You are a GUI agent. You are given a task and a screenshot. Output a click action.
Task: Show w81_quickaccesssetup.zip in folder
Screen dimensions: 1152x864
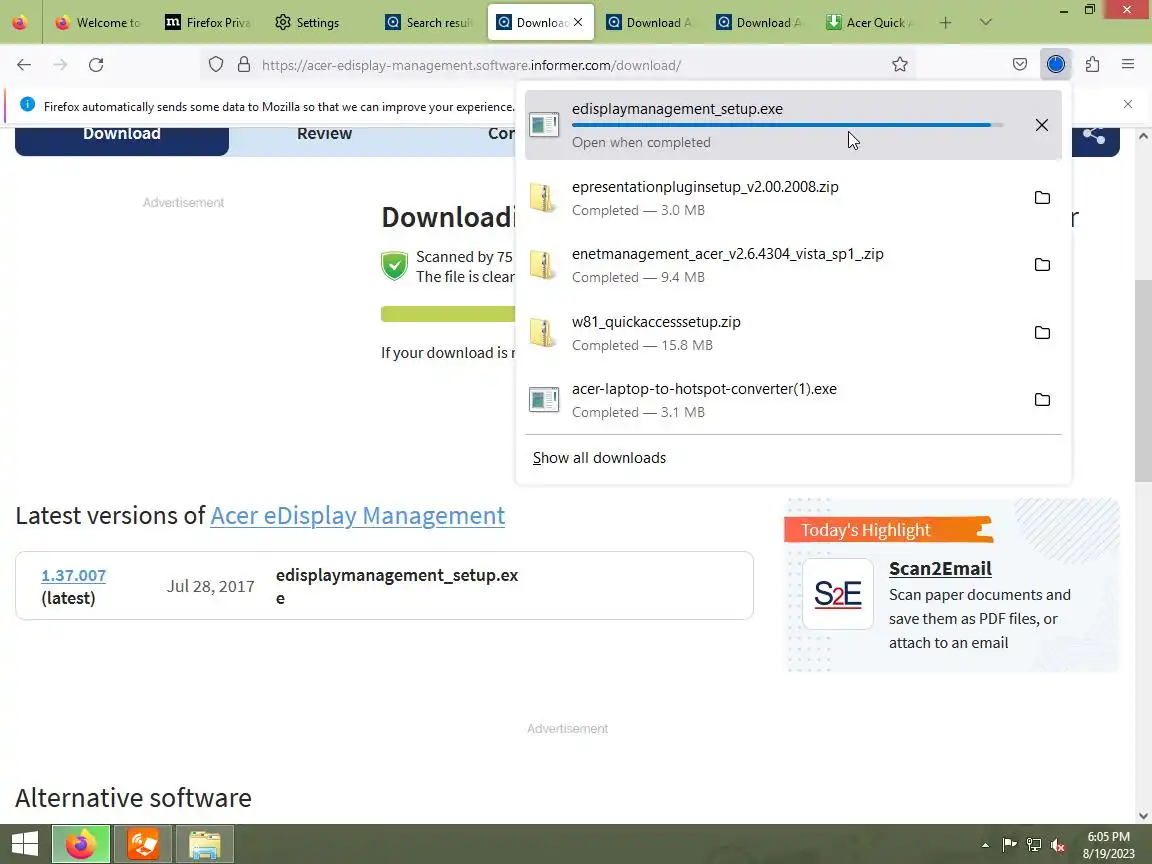point(1042,333)
